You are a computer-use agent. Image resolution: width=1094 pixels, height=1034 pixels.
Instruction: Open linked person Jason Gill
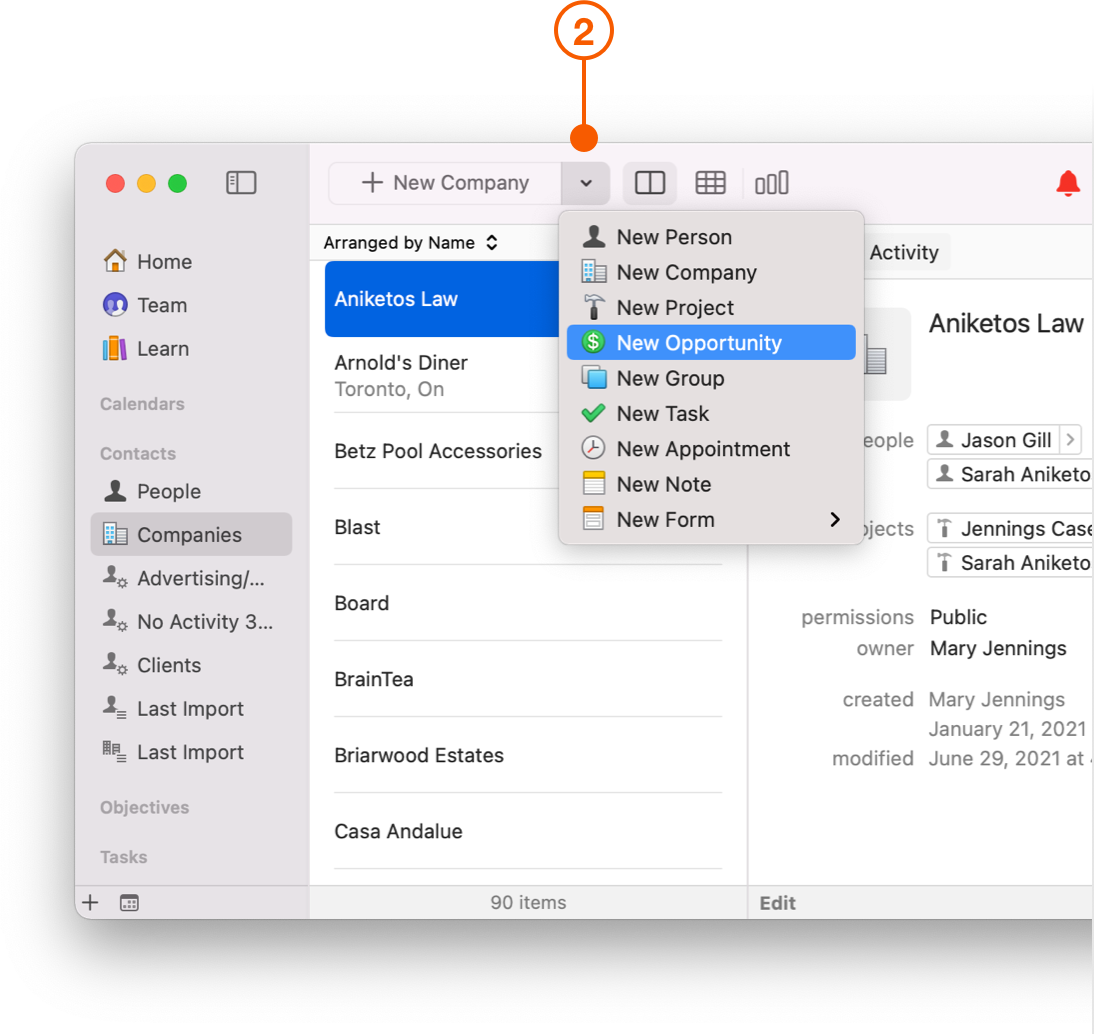tap(994, 440)
